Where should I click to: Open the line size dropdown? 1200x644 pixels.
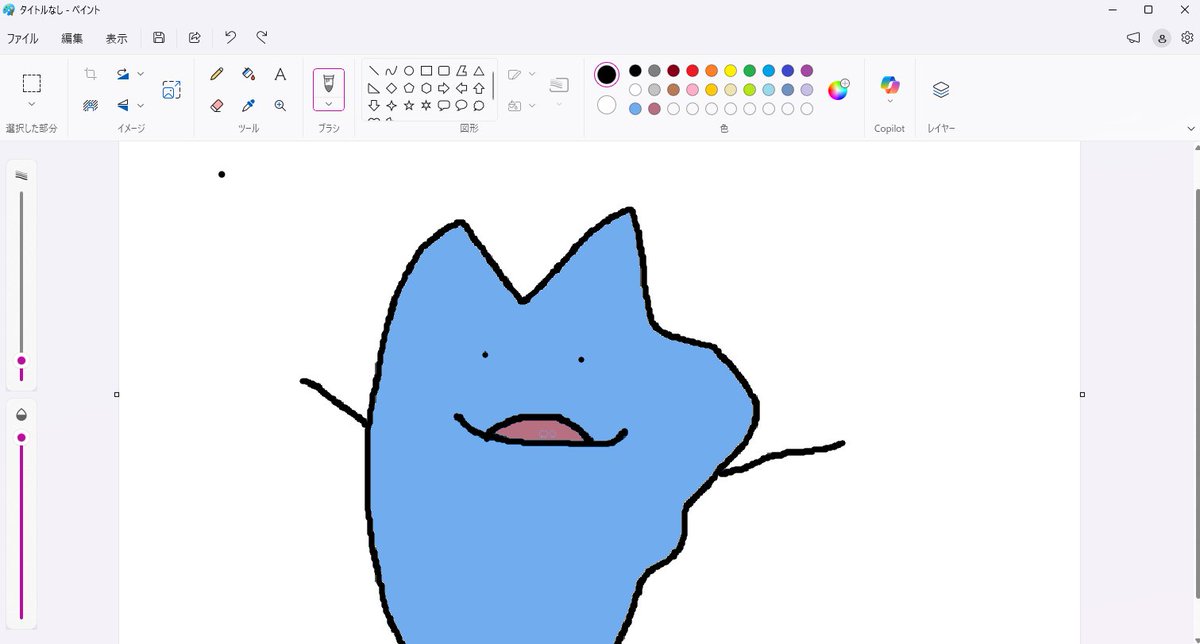point(559,104)
